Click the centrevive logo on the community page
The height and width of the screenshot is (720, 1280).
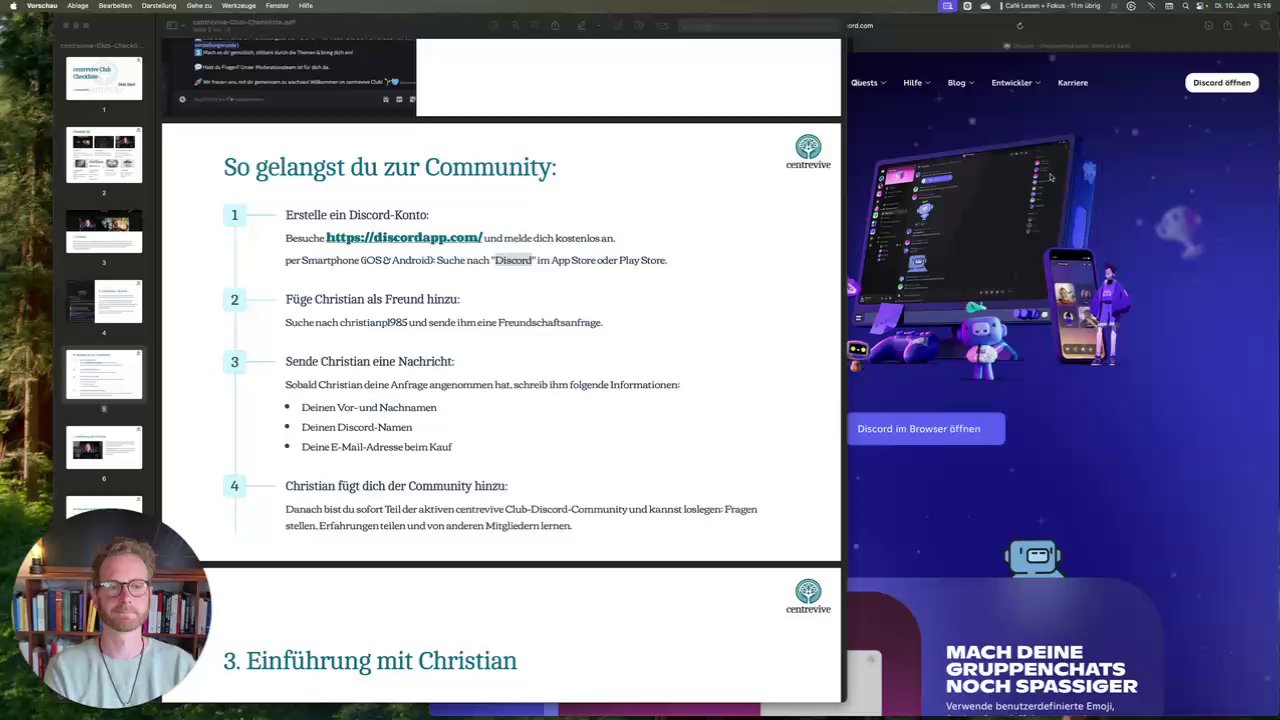[x=808, y=152]
